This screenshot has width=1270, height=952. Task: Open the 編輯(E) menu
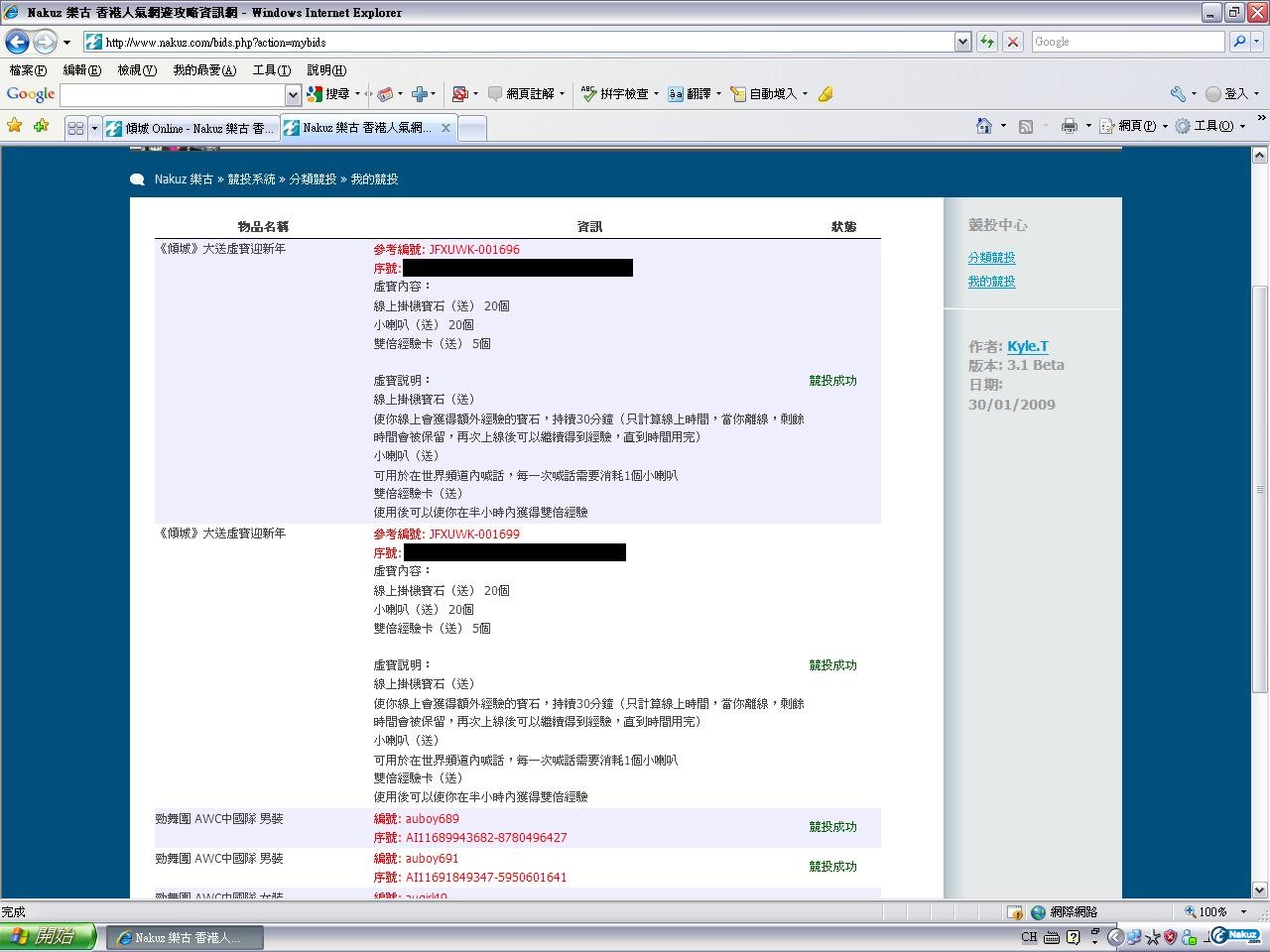[81, 70]
